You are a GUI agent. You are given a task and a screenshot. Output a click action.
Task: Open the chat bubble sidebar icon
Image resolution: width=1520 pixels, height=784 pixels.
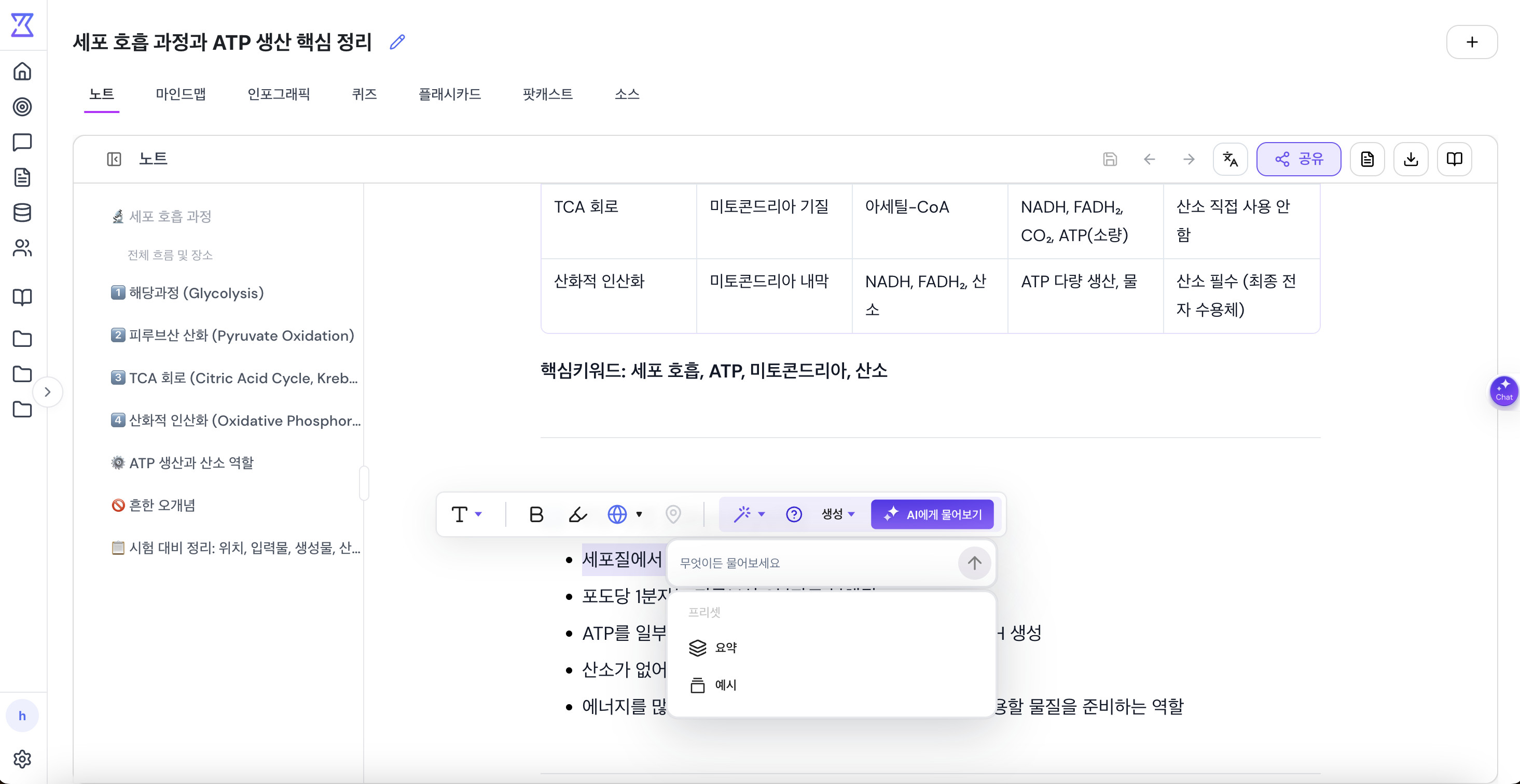pos(22,142)
